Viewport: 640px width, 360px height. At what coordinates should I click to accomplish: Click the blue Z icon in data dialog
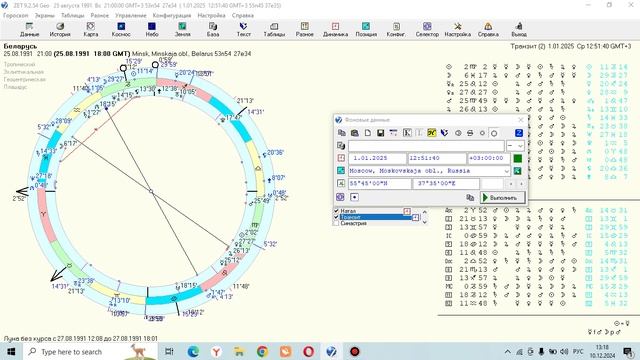519,133
